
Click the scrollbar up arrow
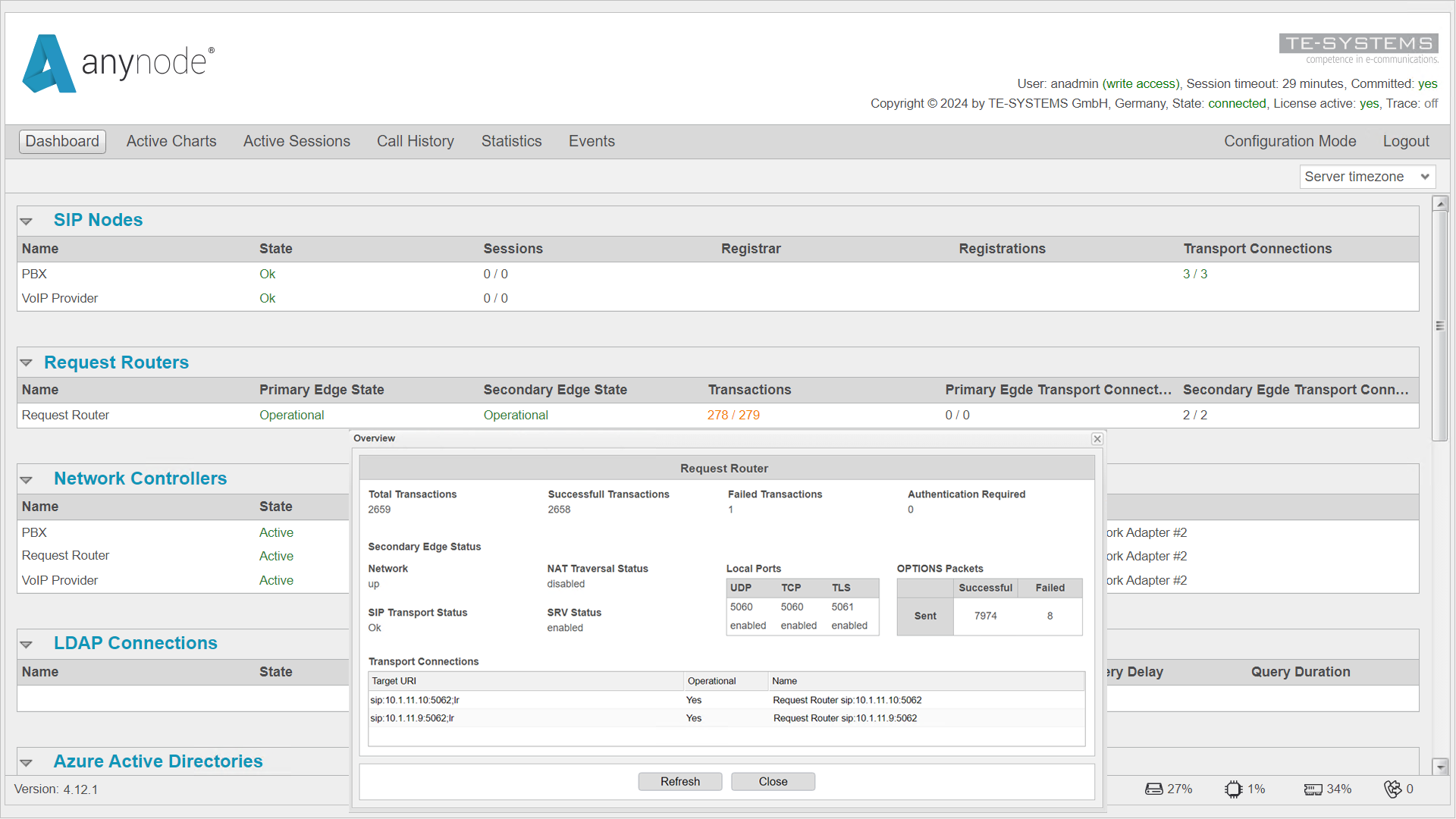click(1440, 204)
